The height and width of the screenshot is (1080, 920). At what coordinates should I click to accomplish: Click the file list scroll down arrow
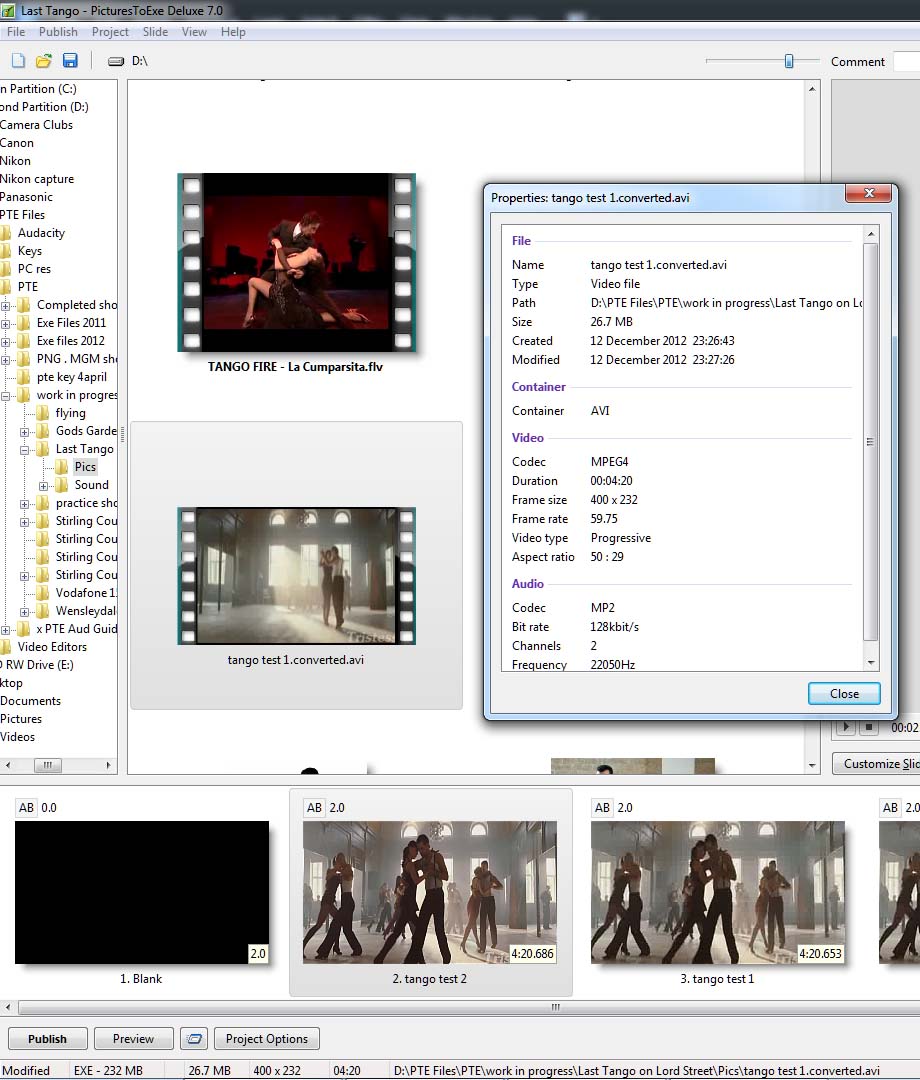tap(813, 765)
